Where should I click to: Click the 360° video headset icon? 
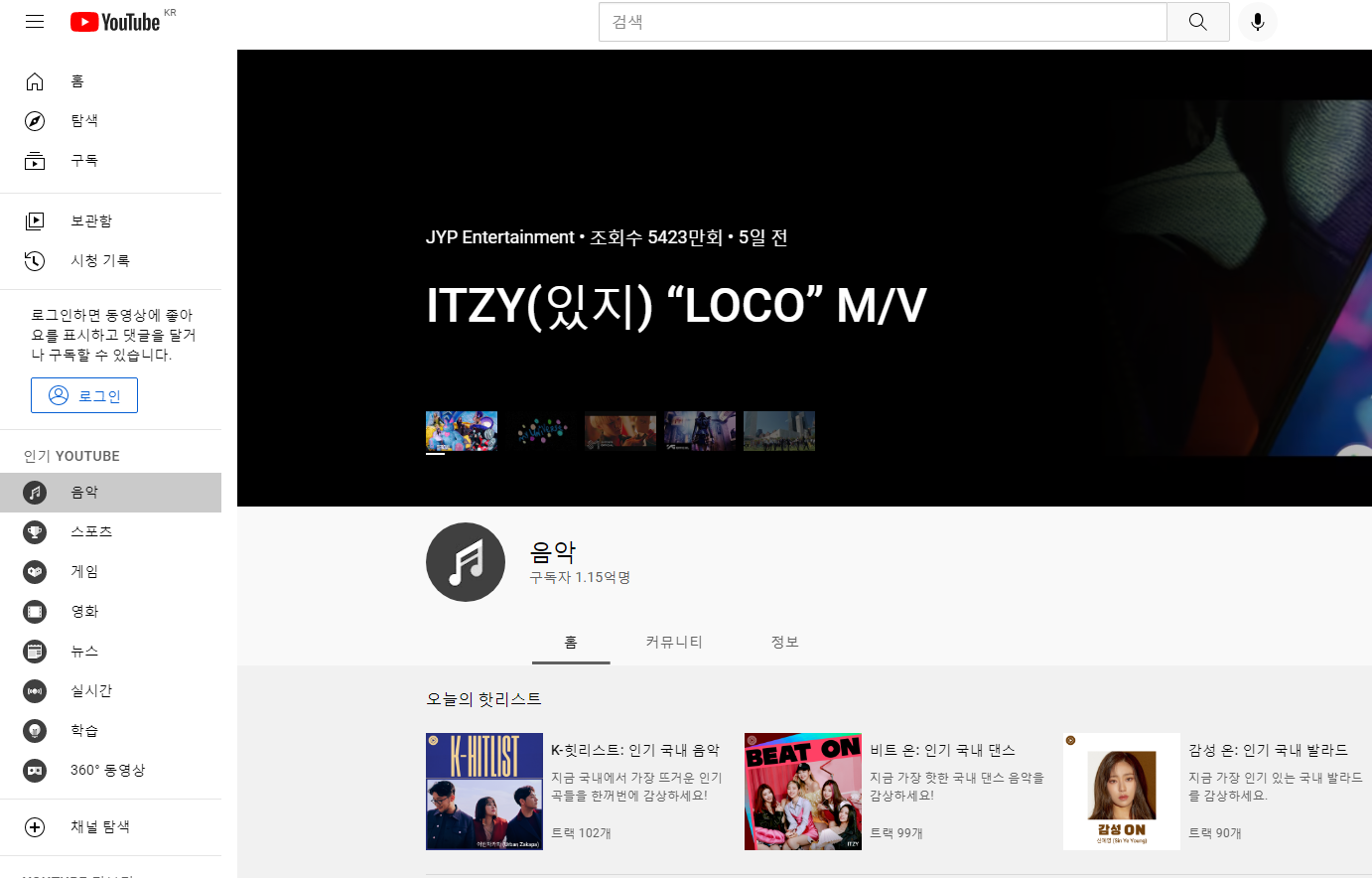35,771
